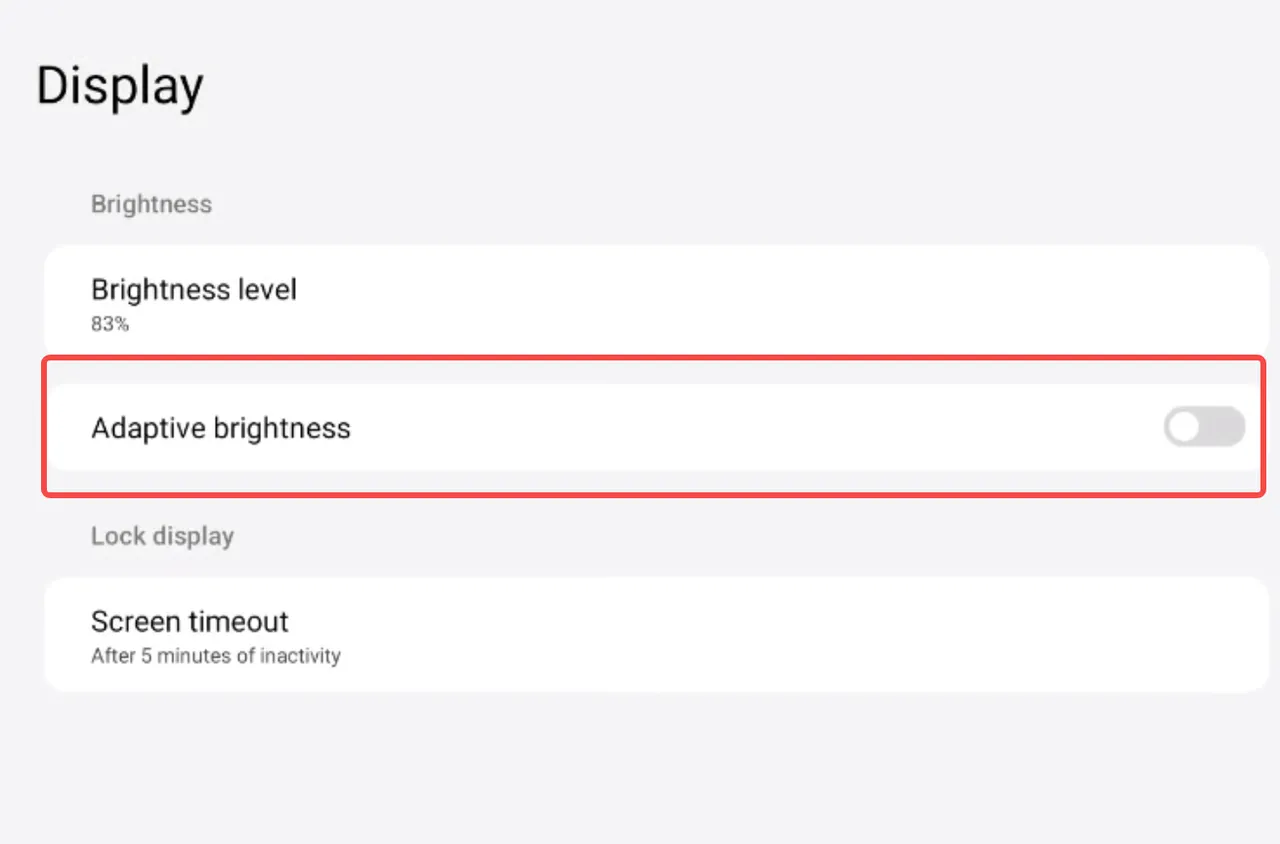Viewport: 1280px width, 844px height.
Task: Click the Brightness section header
Action: [x=151, y=204]
